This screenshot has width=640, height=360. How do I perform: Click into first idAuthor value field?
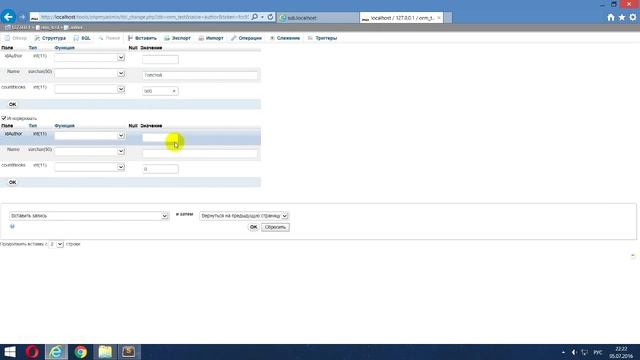pyautogui.click(x=160, y=60)
